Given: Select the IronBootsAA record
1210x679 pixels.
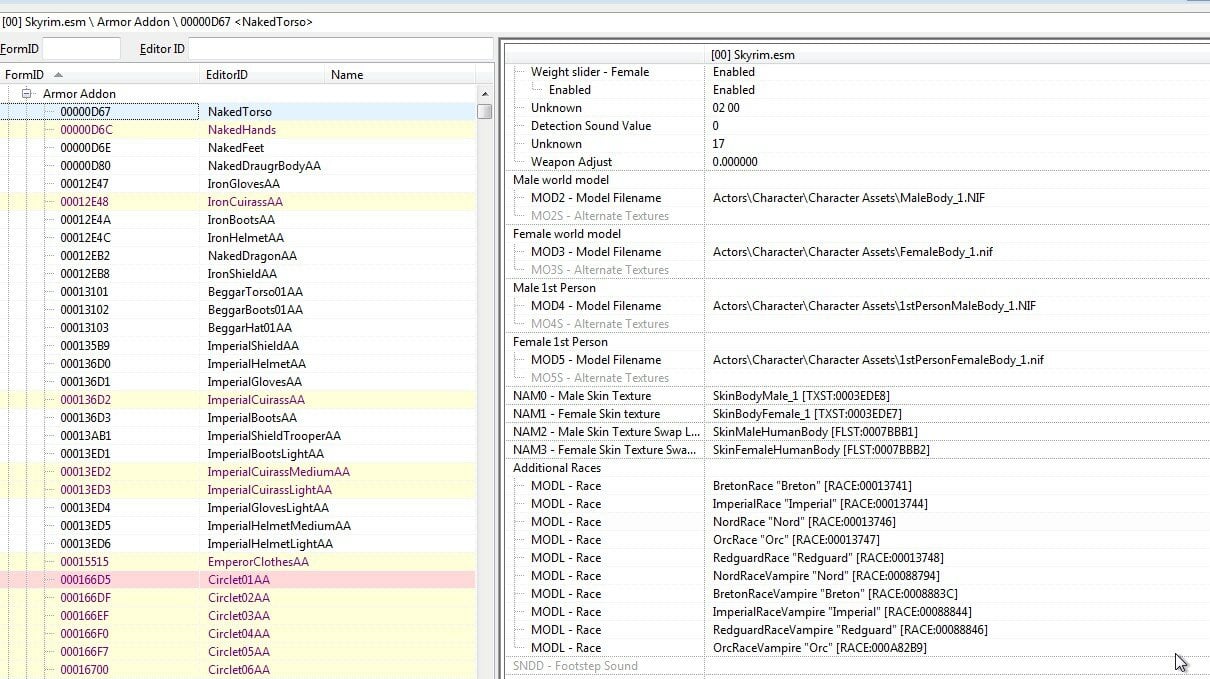Looking at the screenshot, I should (238, 220).
